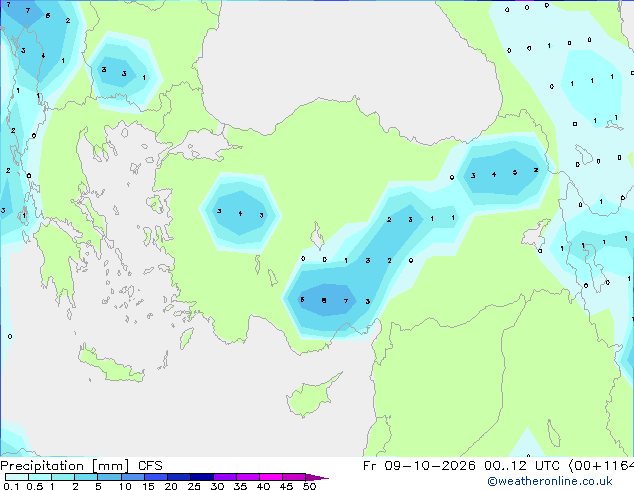Pick the 10–15 mm legend color box
The image size is (634, 490).
[132, 477]
